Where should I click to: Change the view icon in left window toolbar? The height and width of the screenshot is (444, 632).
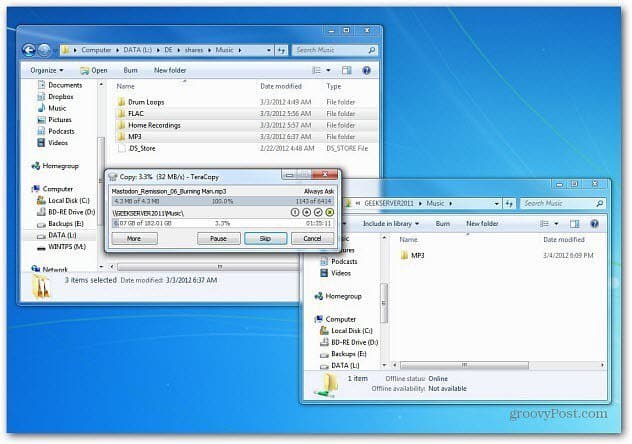tap(316, 71)
